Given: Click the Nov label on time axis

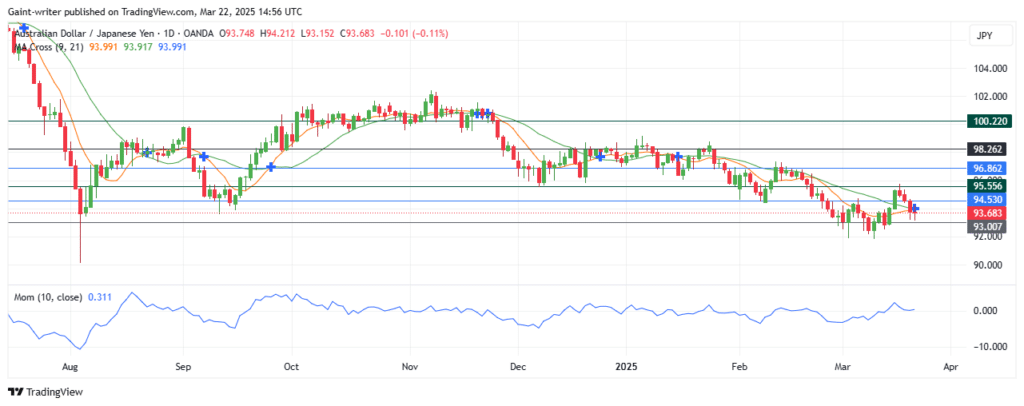Looking at the screenshot, I should pyautogui.click(x=409, y=367).
